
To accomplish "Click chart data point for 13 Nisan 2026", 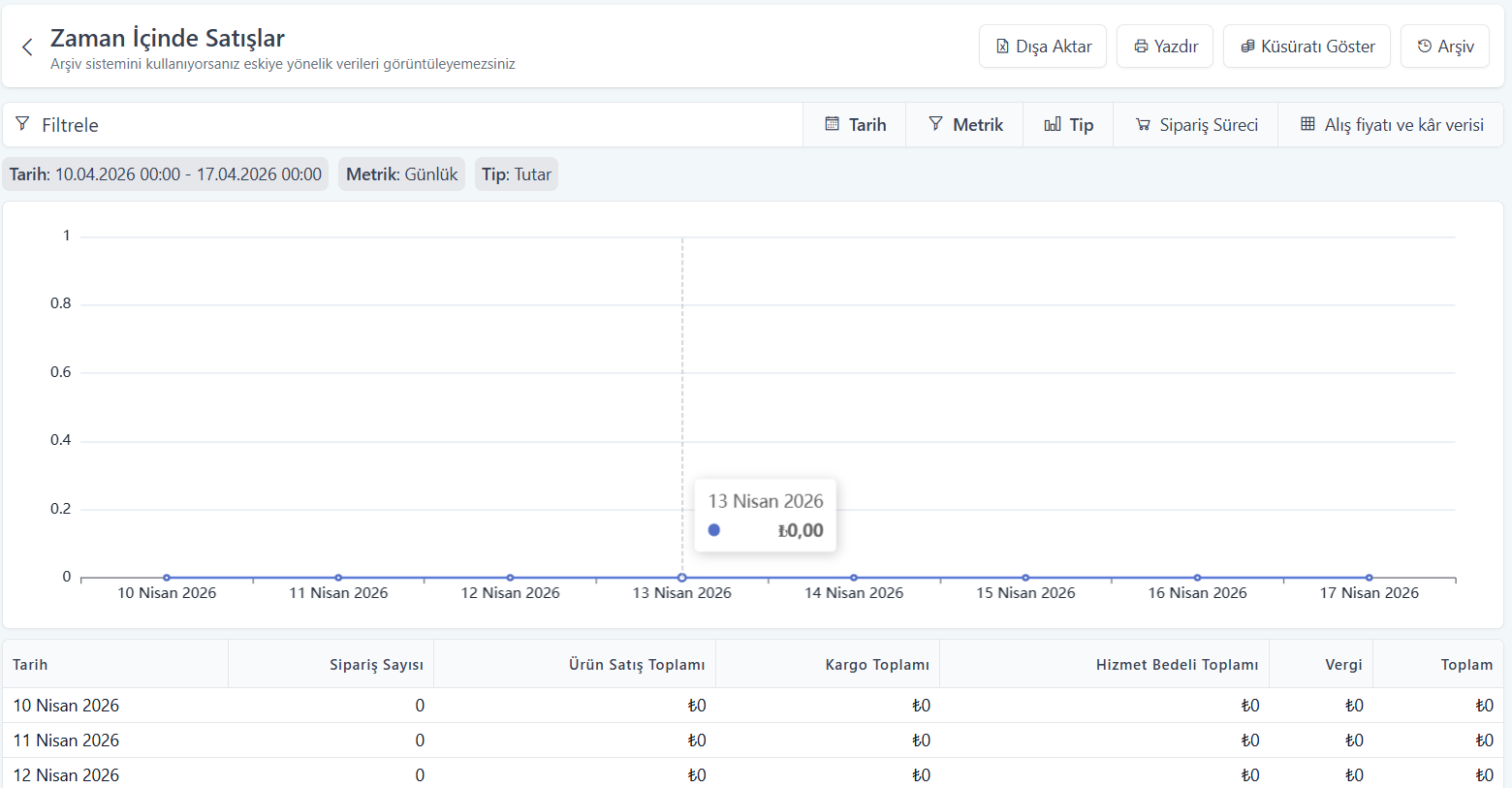I will point(682,578).
